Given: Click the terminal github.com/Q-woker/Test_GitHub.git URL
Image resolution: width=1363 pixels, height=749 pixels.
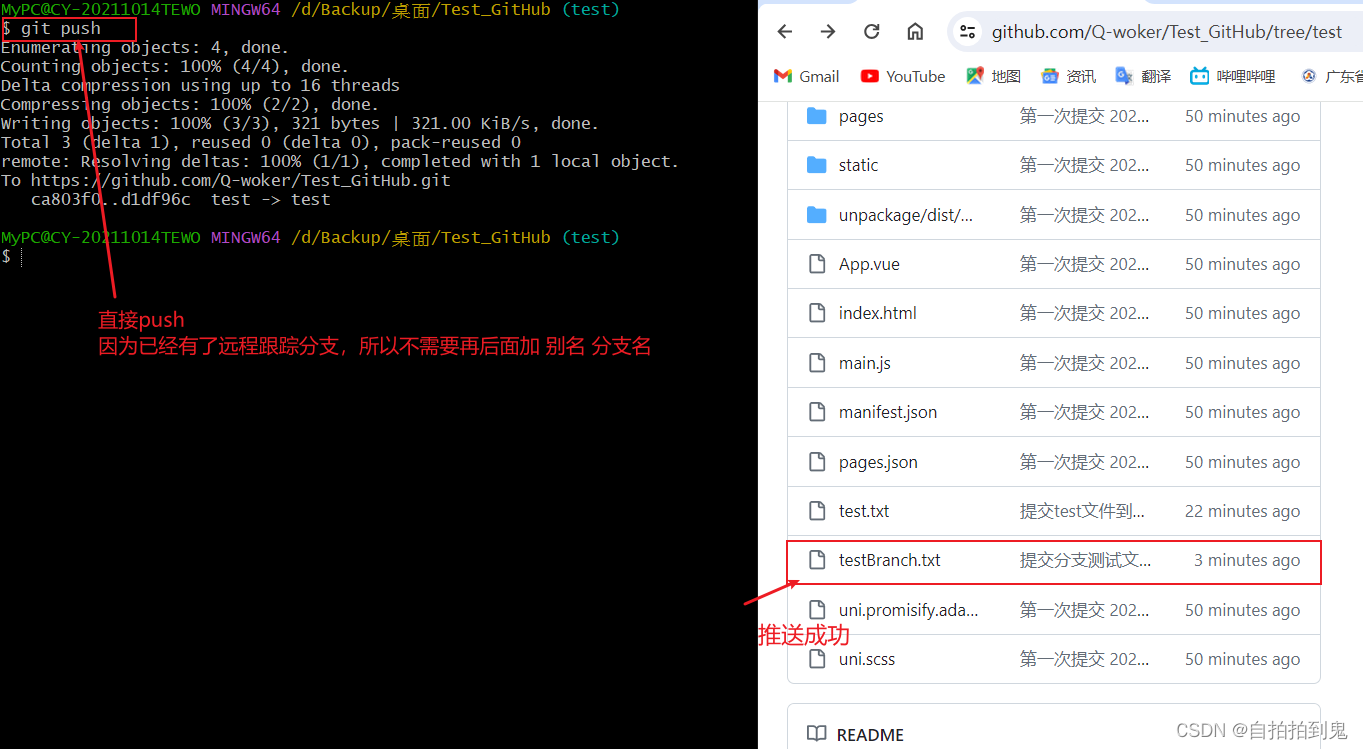Looking at the screenshot, I should (241, 180).
